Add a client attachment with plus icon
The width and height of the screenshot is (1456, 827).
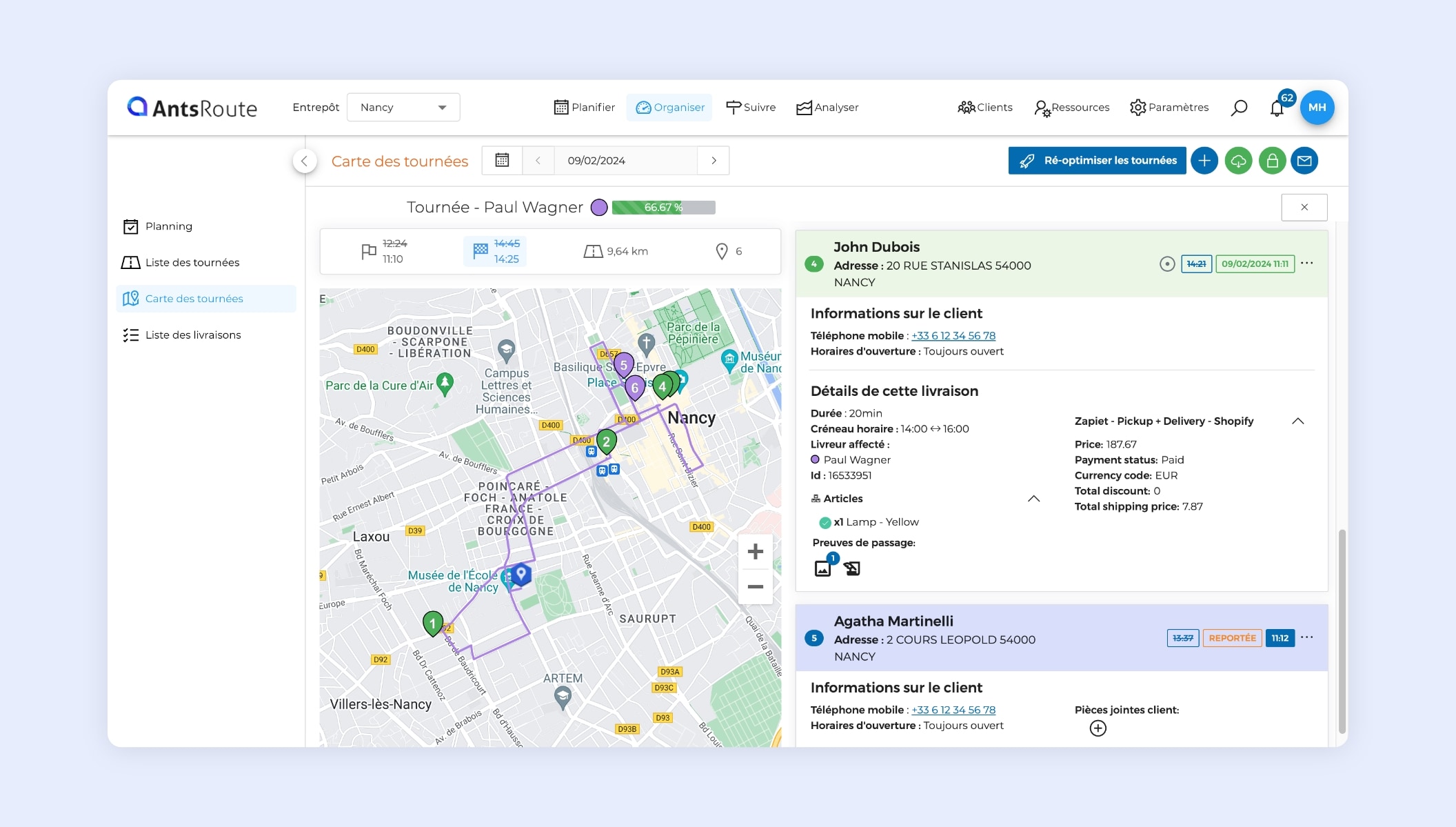point(1098,728)
